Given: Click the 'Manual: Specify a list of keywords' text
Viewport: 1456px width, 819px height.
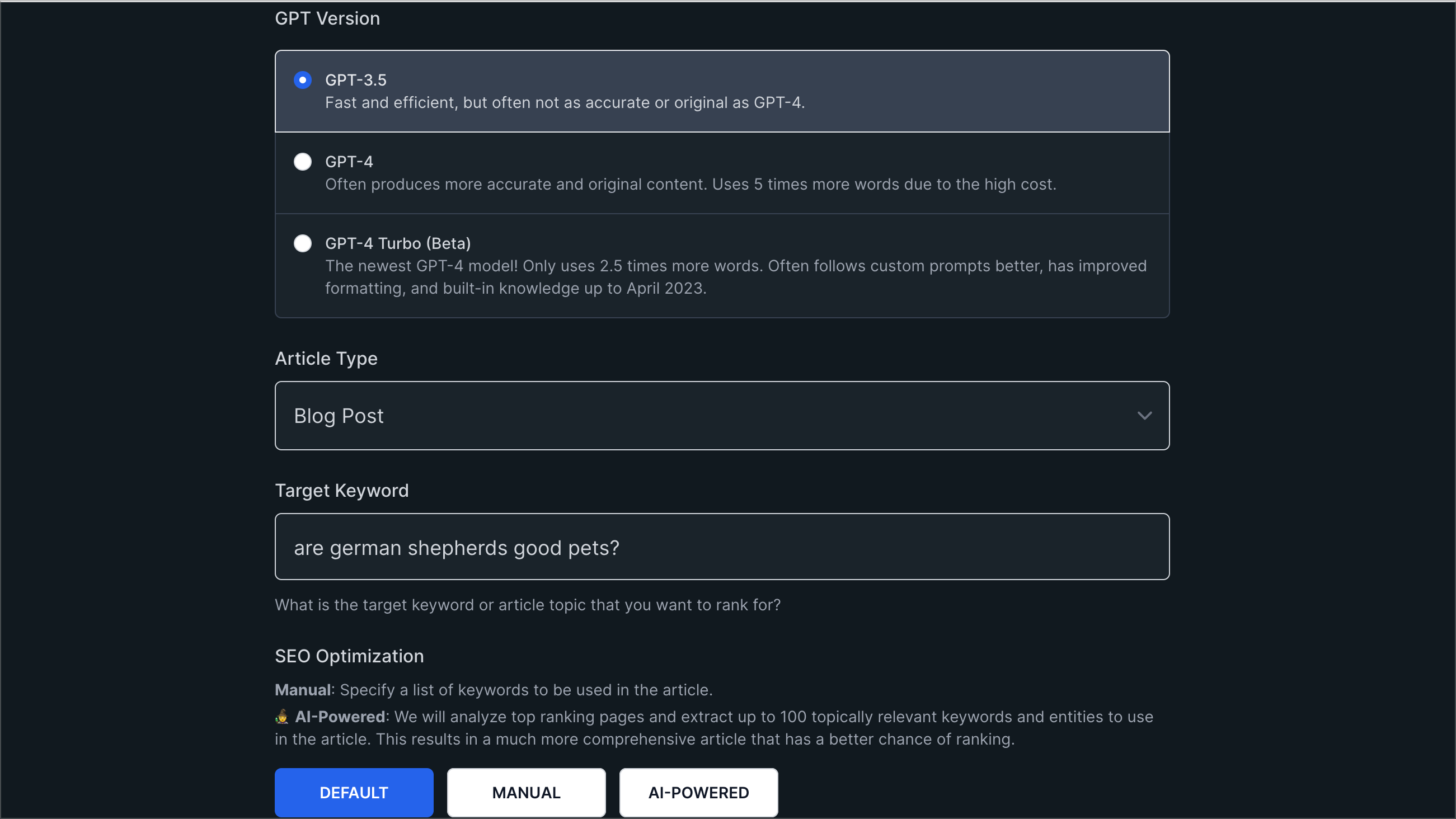Looking at the screenshot, I should [494, 690].
